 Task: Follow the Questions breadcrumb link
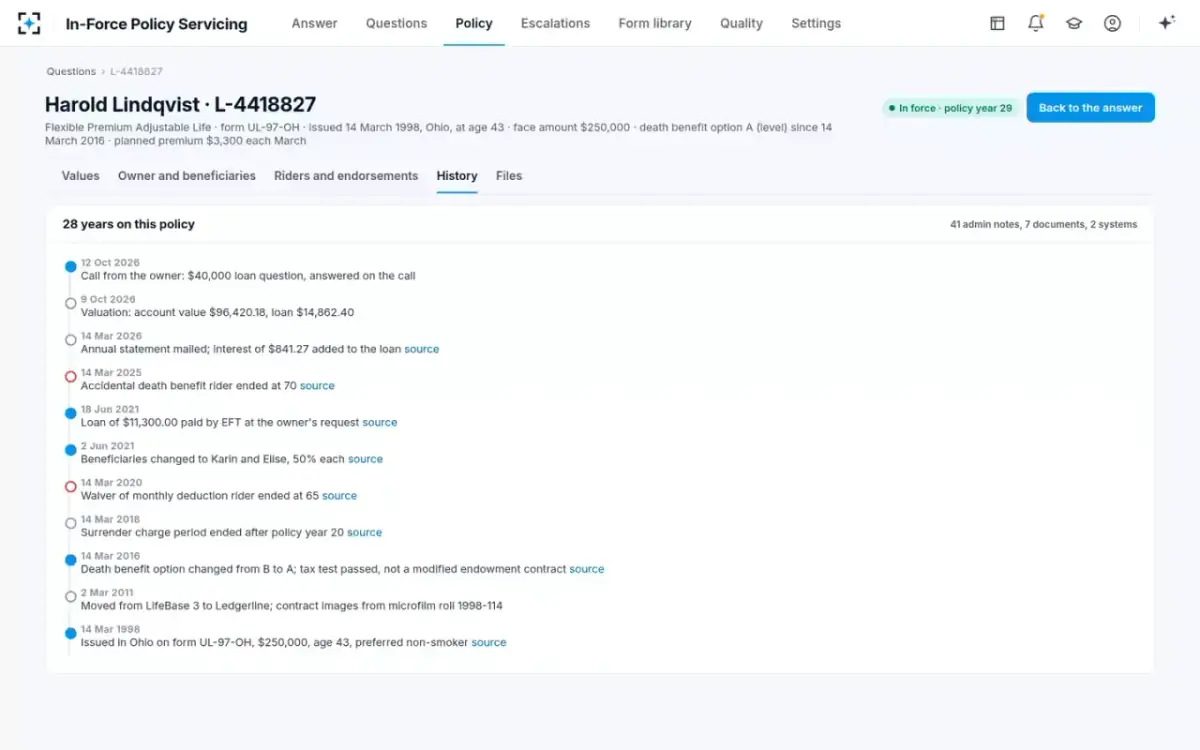pyautogui.click(x=71, y=72)
